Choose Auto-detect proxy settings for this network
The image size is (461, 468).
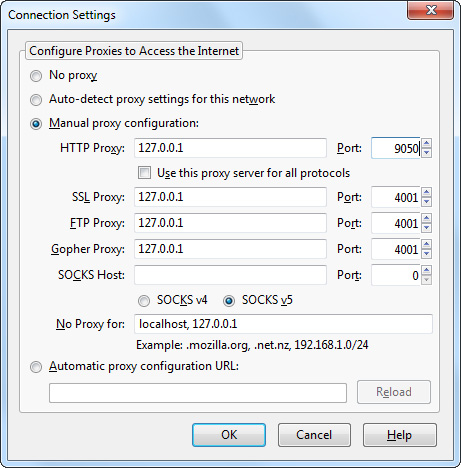click(36, 100)
